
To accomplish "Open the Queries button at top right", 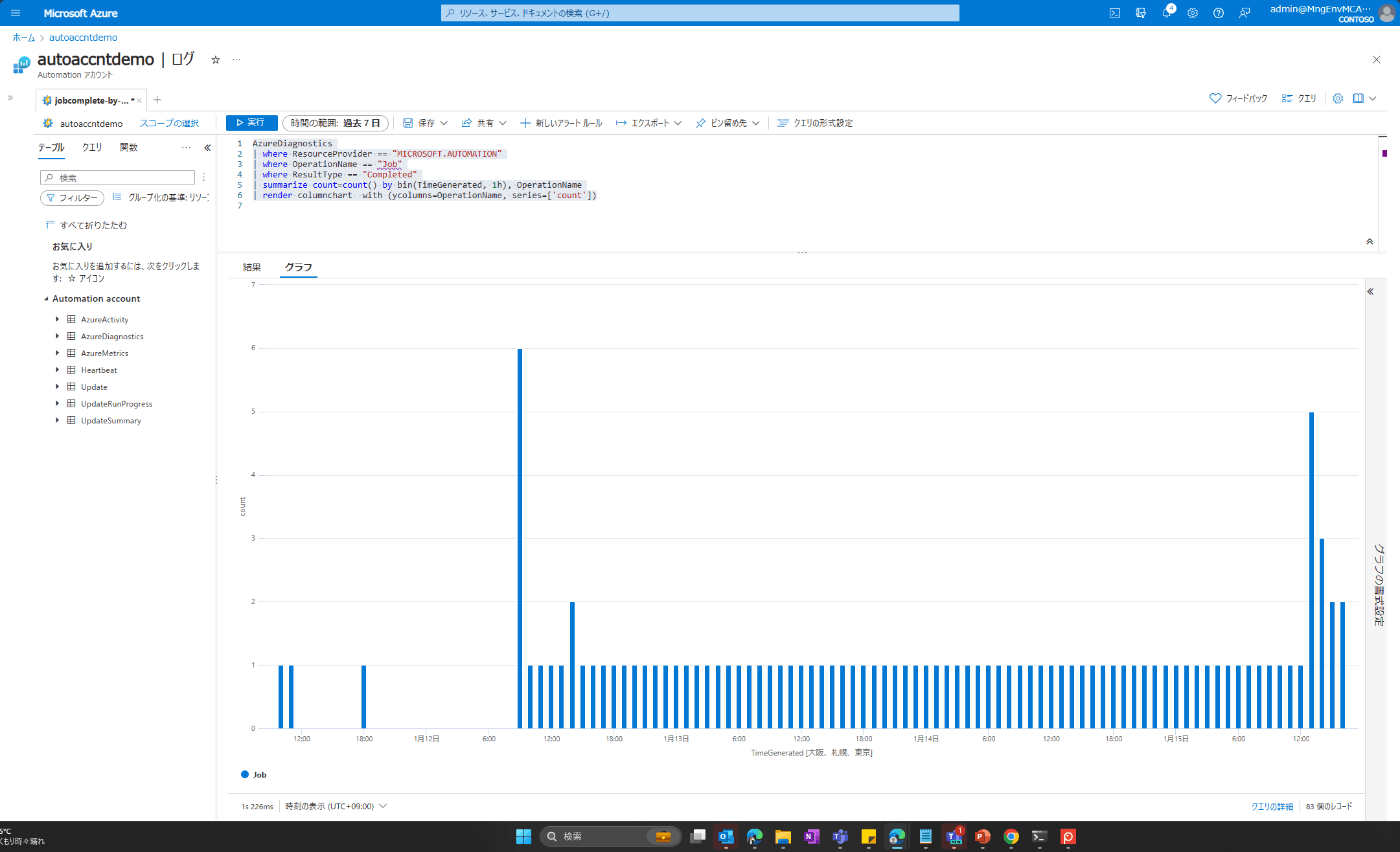I will (1299, 99).
